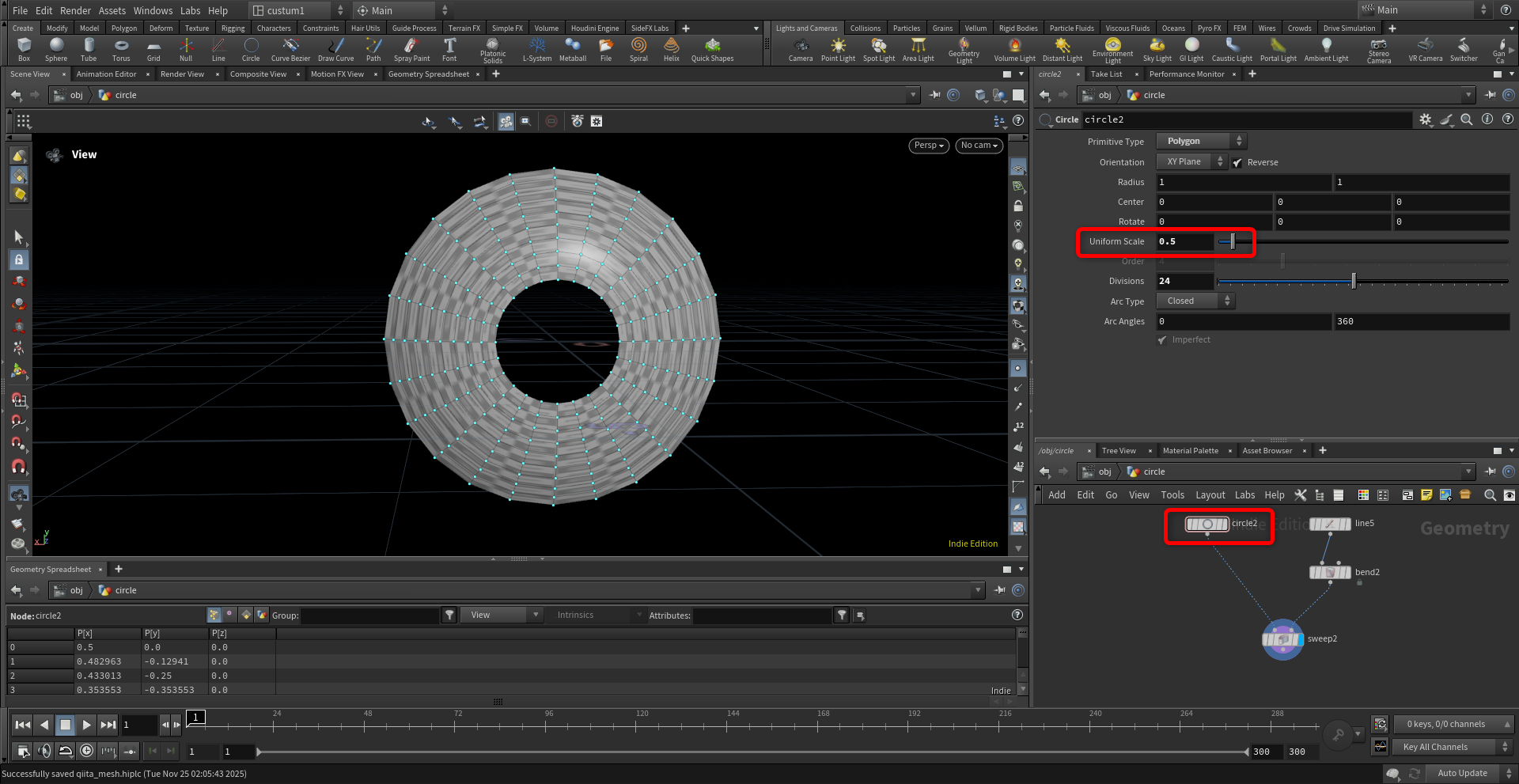This screenshot has width=1519, height=784.
Task: Switch to the Render View tab
Action: coord(182,74)
